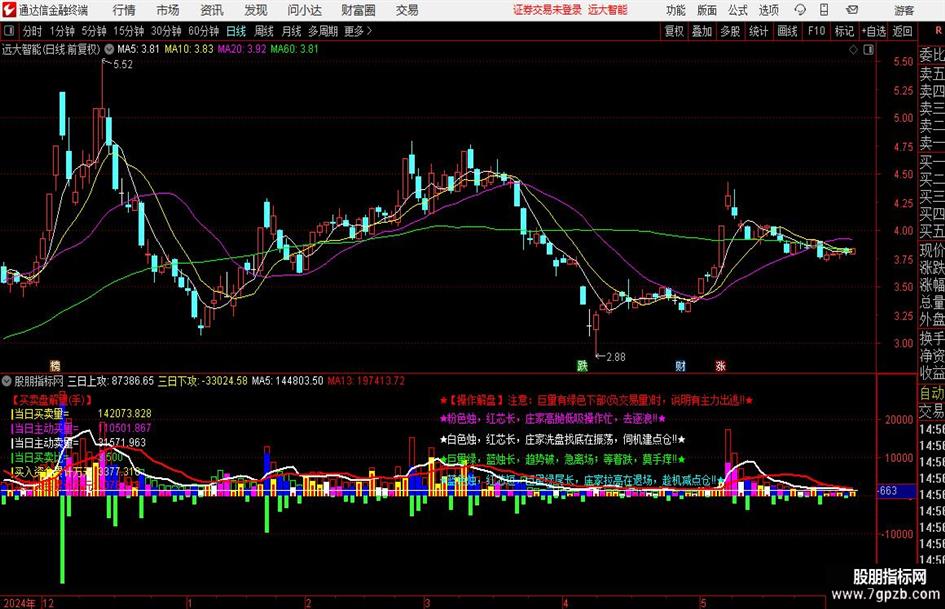The height and width of the screenshot is (609, 945).
Task: Open the 版面 menu
Action: point(706,10)
